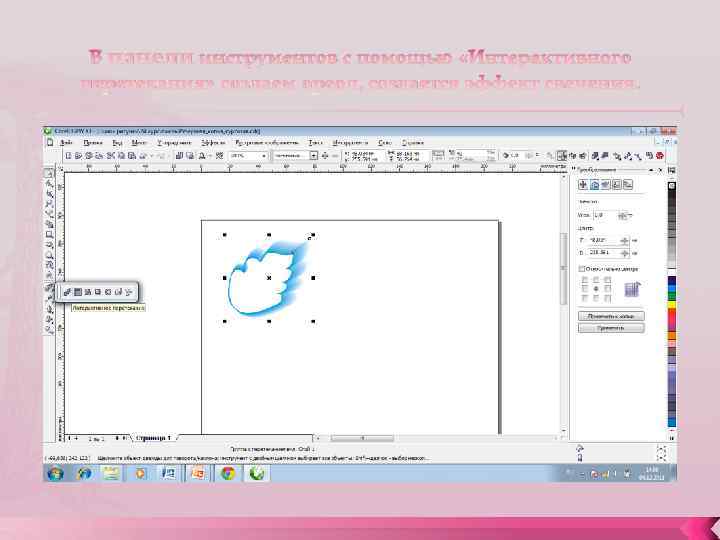This screenshot has width=720, height=540.
Task: Select the Rectangle tool in the toolbox
Action: (x=49, y=234)
